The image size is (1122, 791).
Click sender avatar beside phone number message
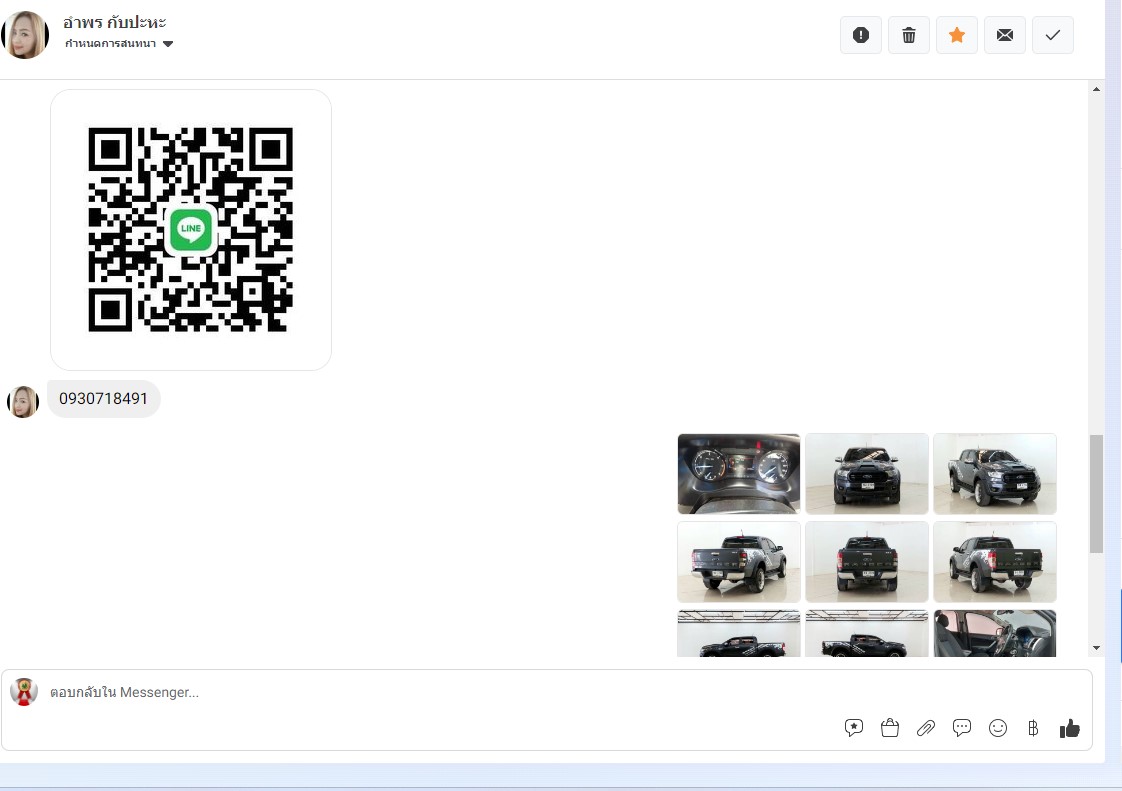click(23, 402)
